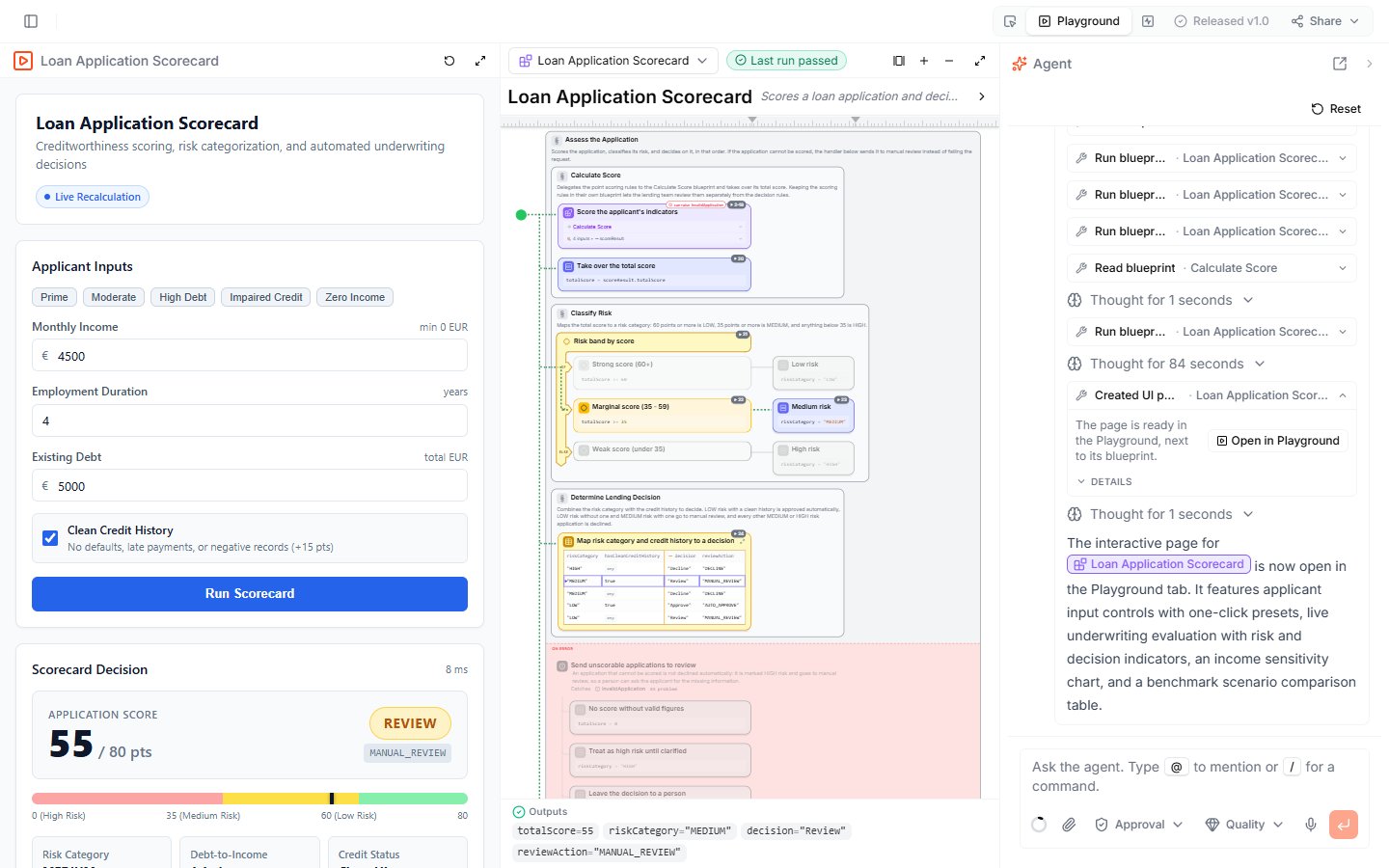The width and height of the screenshot is (1389, 868).
Task: Click the inspect cursor icon in top bar
Action: (x=1010, y=21)
